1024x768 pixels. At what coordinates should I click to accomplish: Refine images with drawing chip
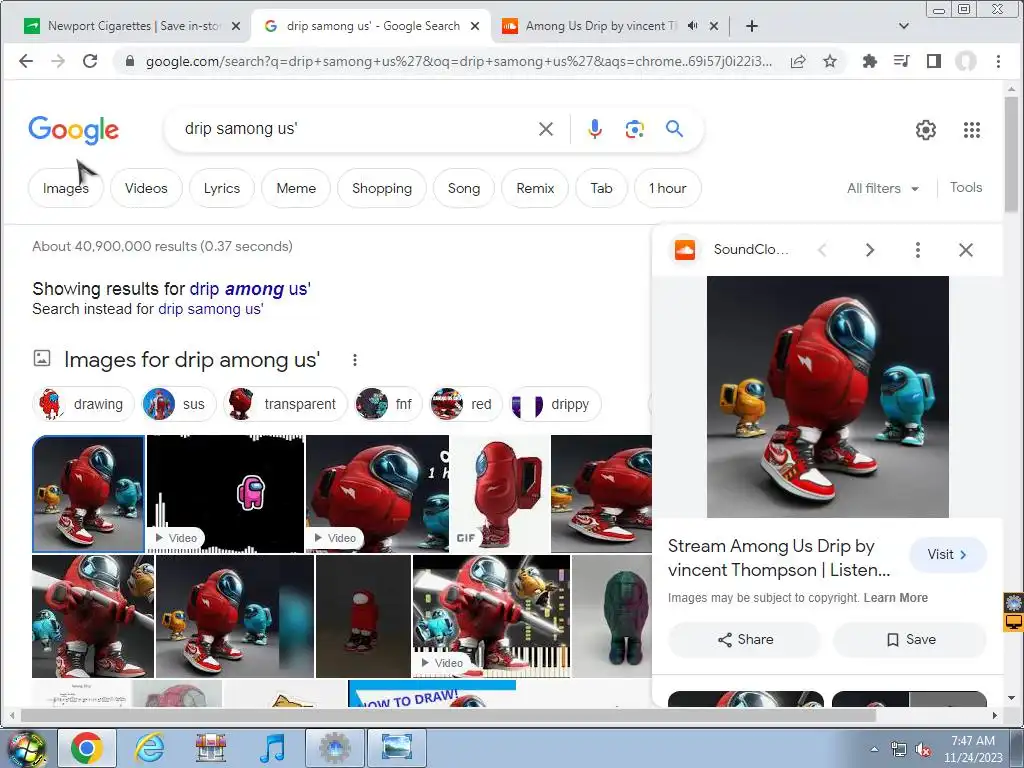(82, 404)
